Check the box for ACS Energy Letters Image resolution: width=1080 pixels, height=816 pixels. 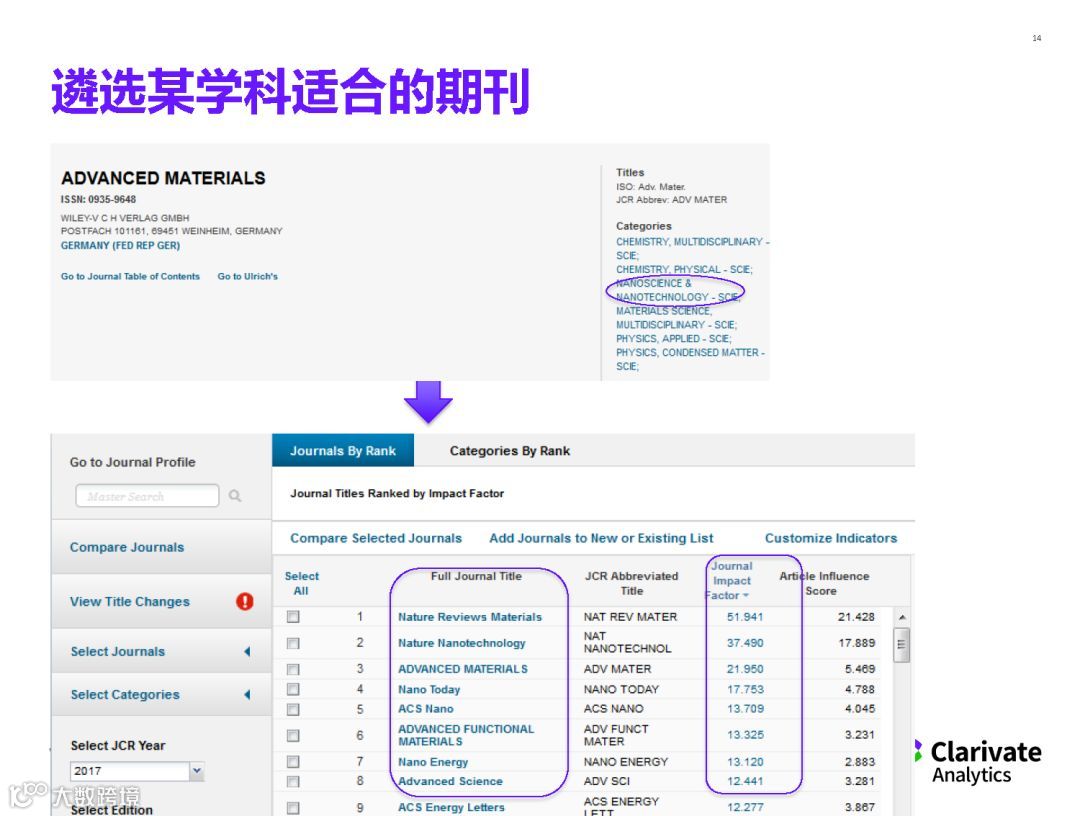point(293,807)
